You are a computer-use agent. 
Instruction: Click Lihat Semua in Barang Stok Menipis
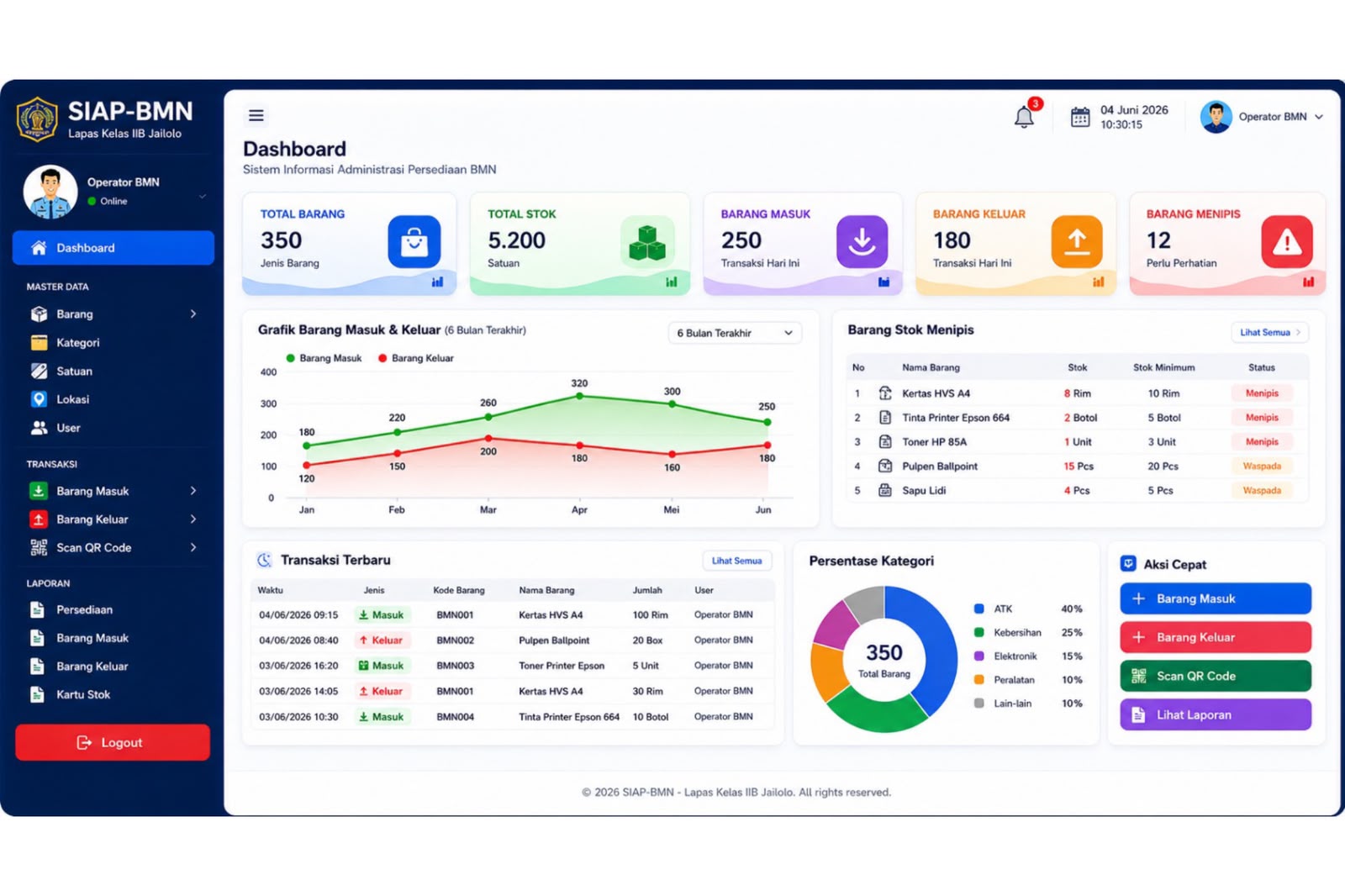point(1270,333)
